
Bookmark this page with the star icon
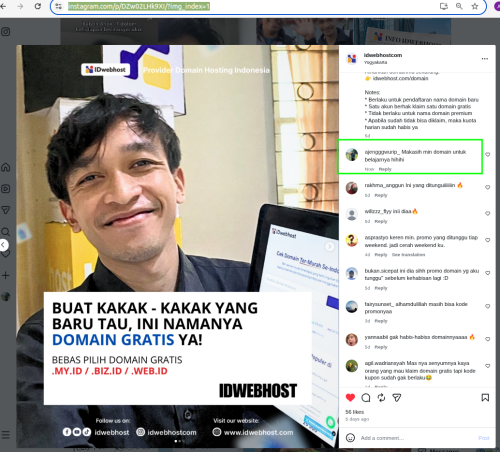475,6
